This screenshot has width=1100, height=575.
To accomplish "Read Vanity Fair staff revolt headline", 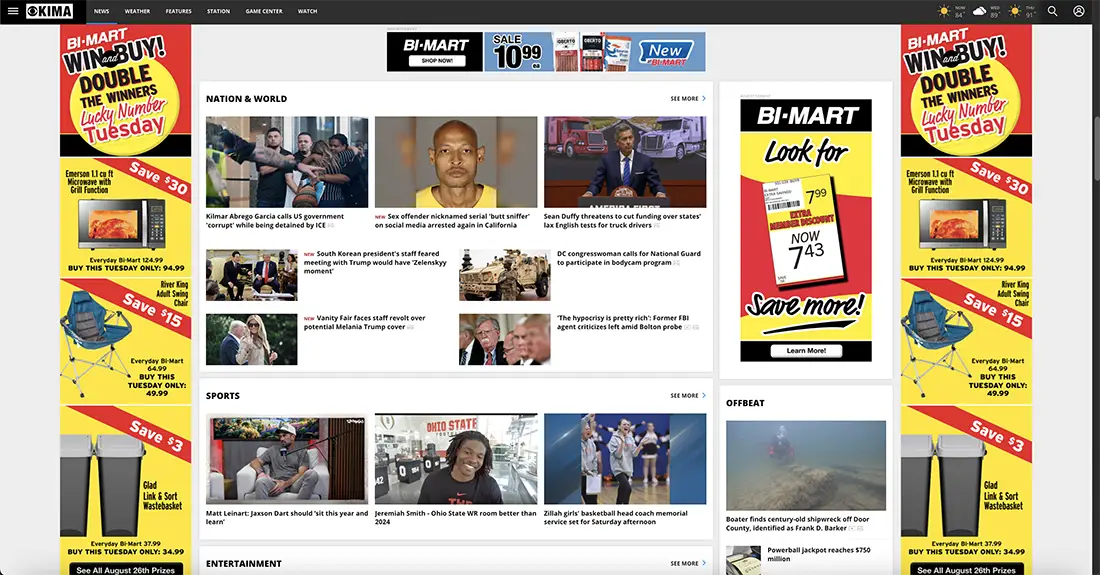I will click(365, 323).
